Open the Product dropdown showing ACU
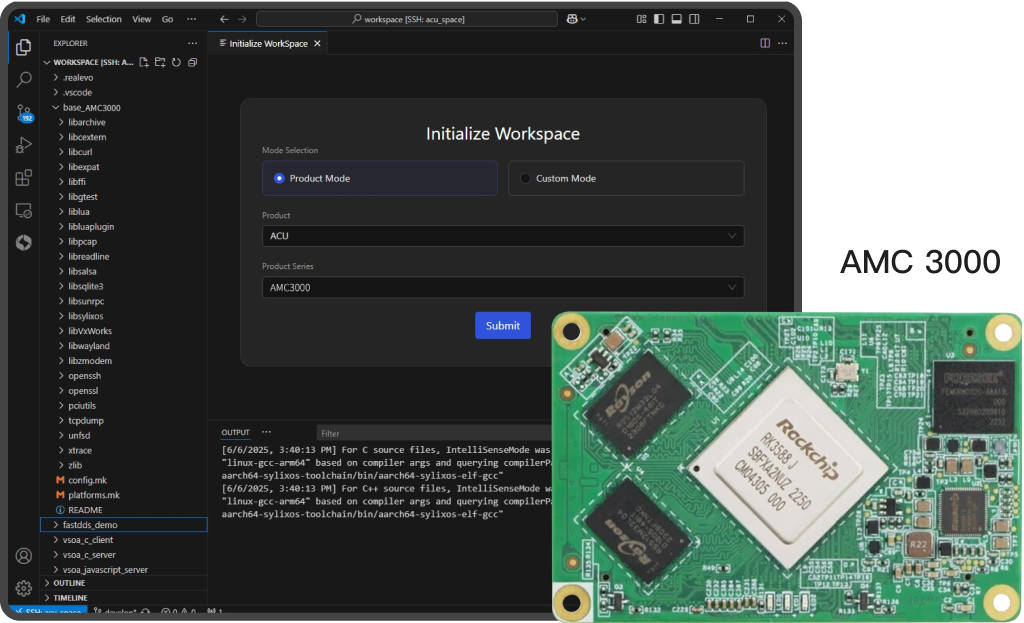 503,236
